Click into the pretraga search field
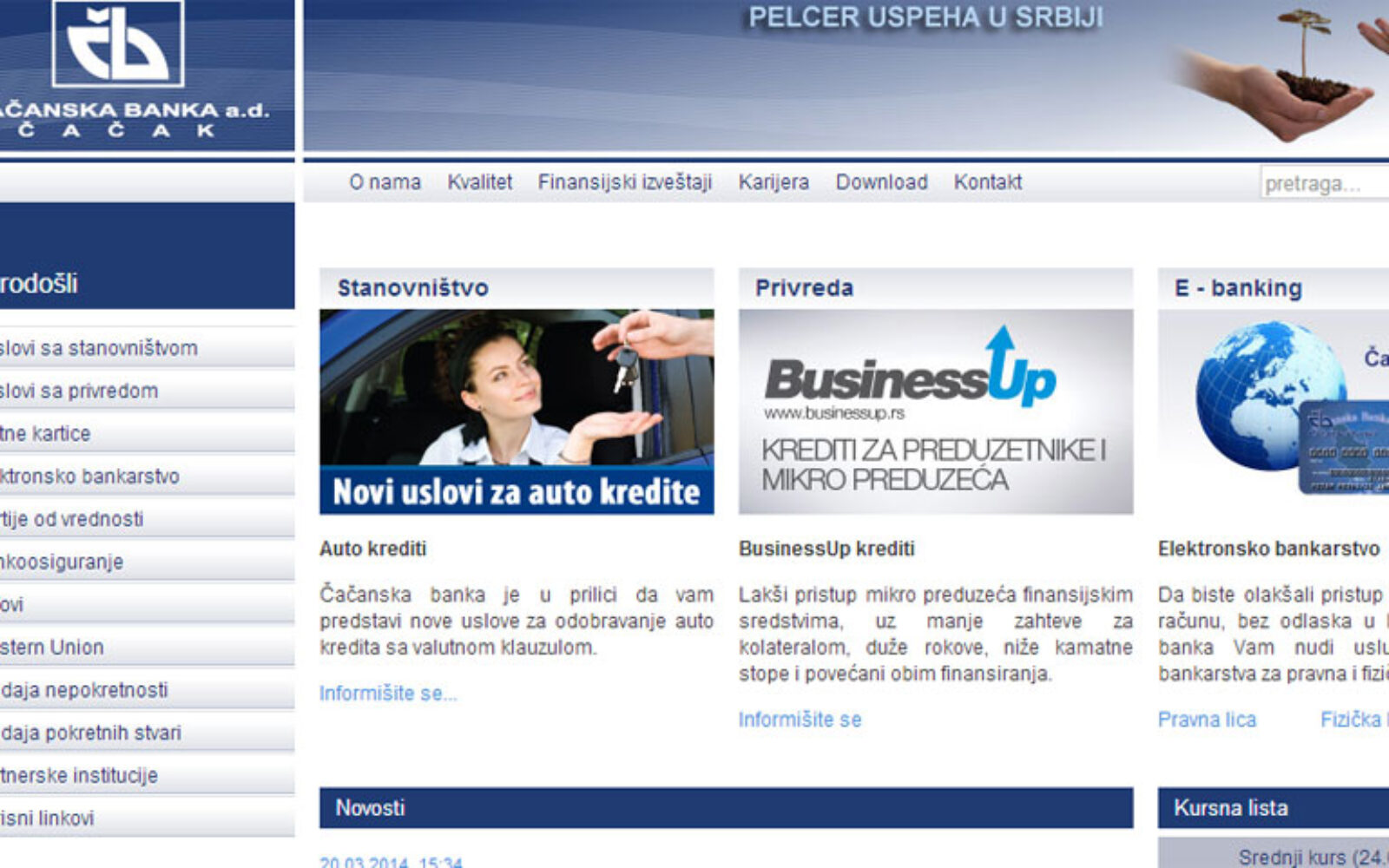 coord(1324,184)
